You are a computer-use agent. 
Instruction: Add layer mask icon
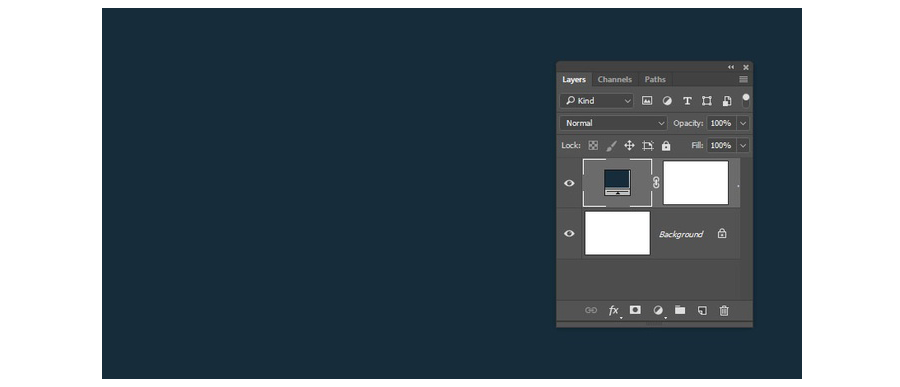[x=635, y=310]
